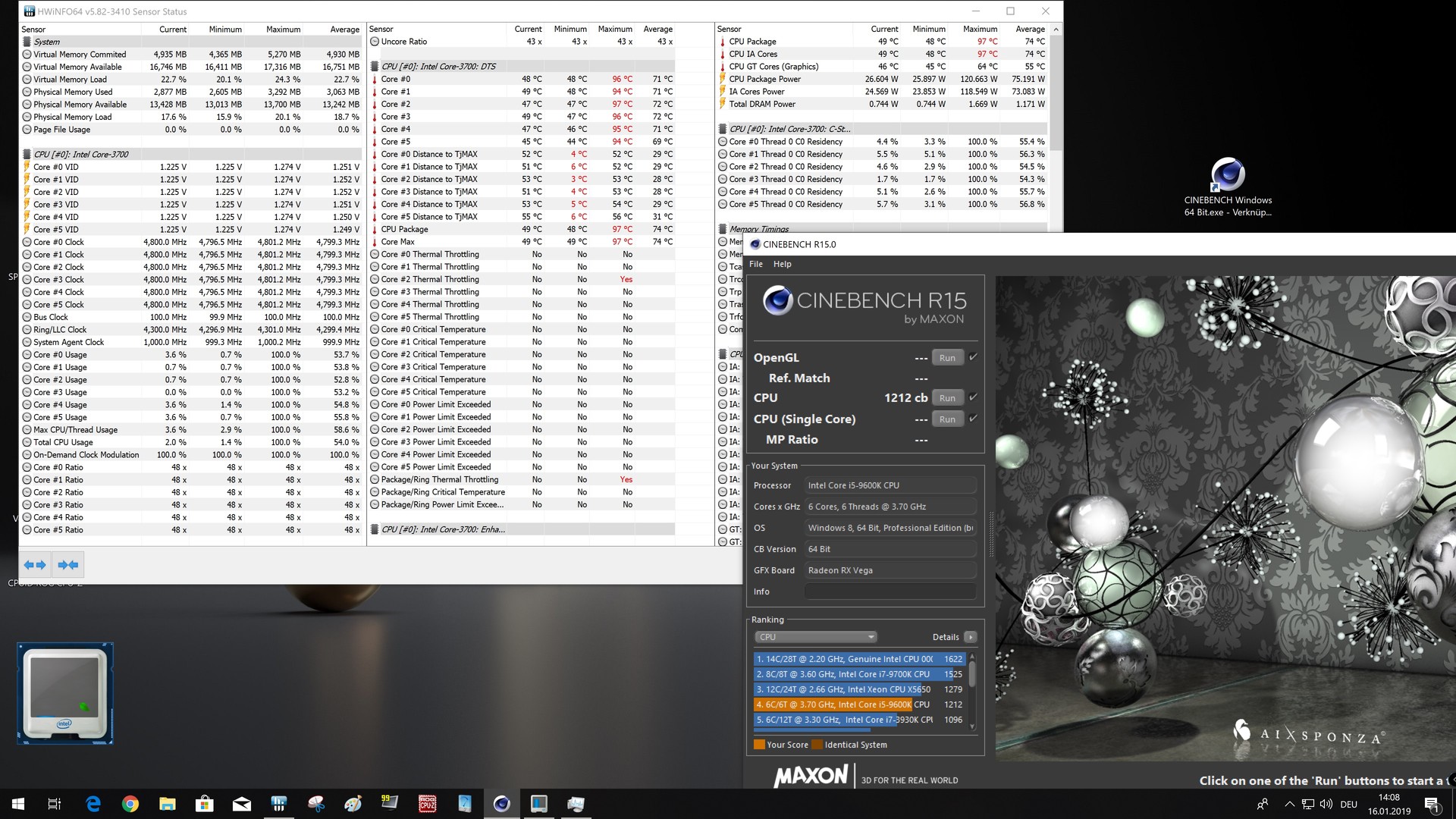
Task: Click HWiNFO64 title bar icon
Action: tap(29, 11)
